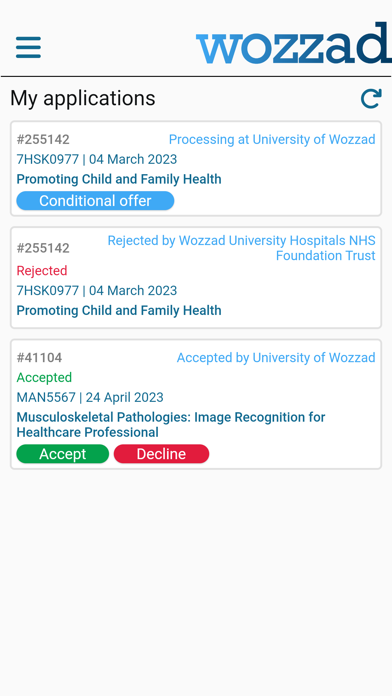
Task: Open Musculoskeletal Pathologies course title
Action: pyautogui.click(x=170, y=425)
